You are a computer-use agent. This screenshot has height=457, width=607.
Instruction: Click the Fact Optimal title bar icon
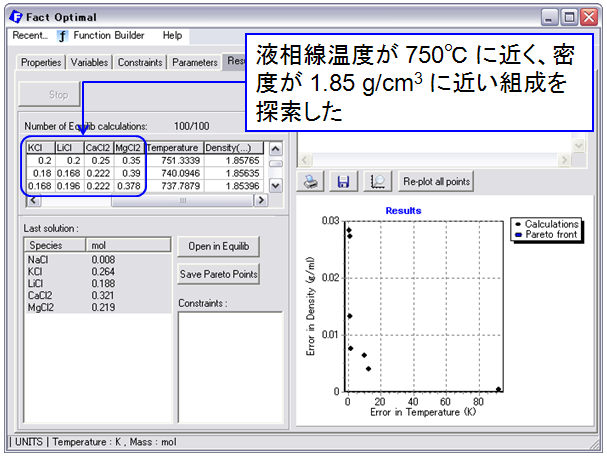click(x=16, y=16)
